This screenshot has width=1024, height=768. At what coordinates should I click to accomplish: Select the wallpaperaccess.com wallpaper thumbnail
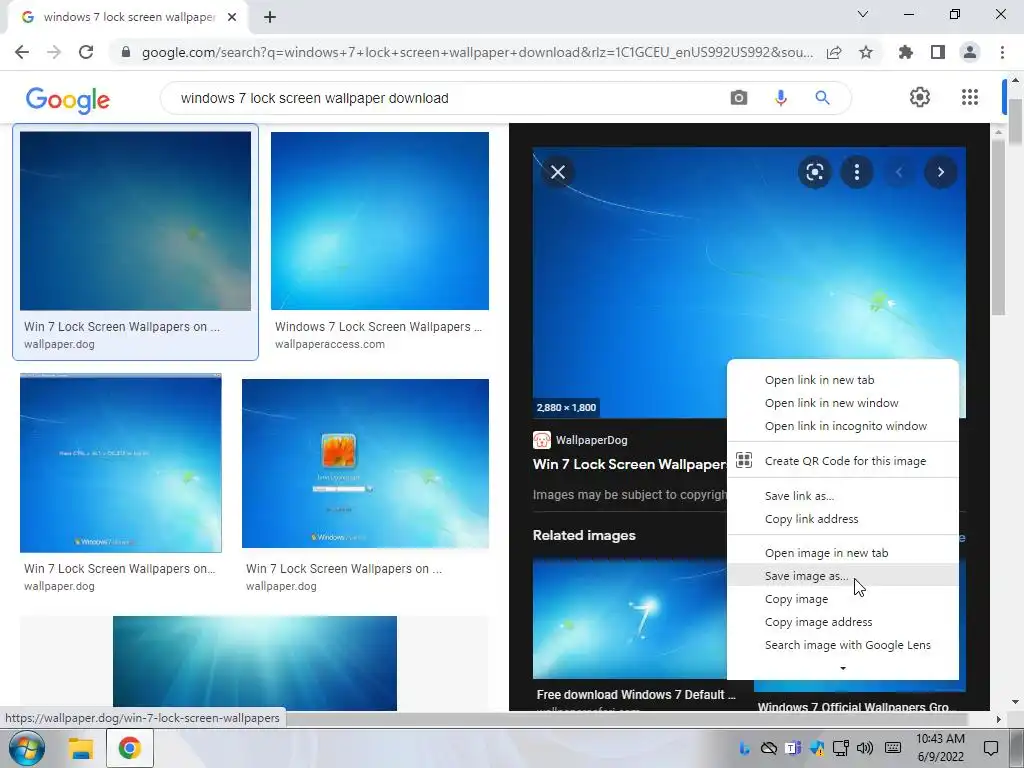(379, 221)
